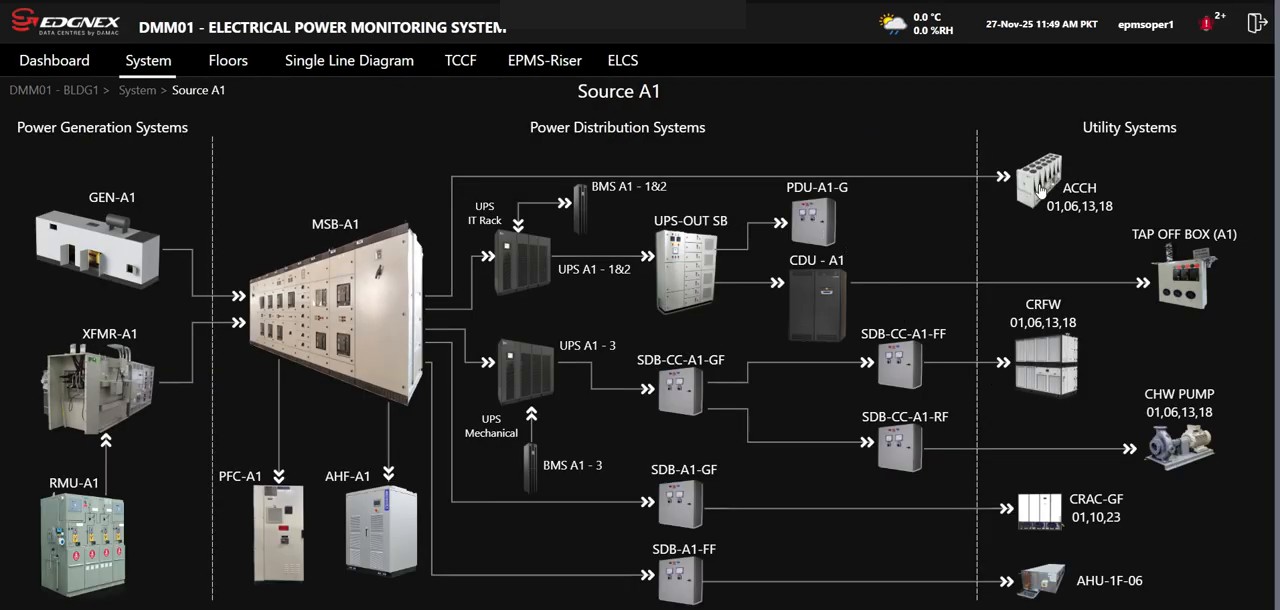Click the GEN-A1 generator icon
The height and width of the screenshot is (610, 1280).
tap(98, 248)
